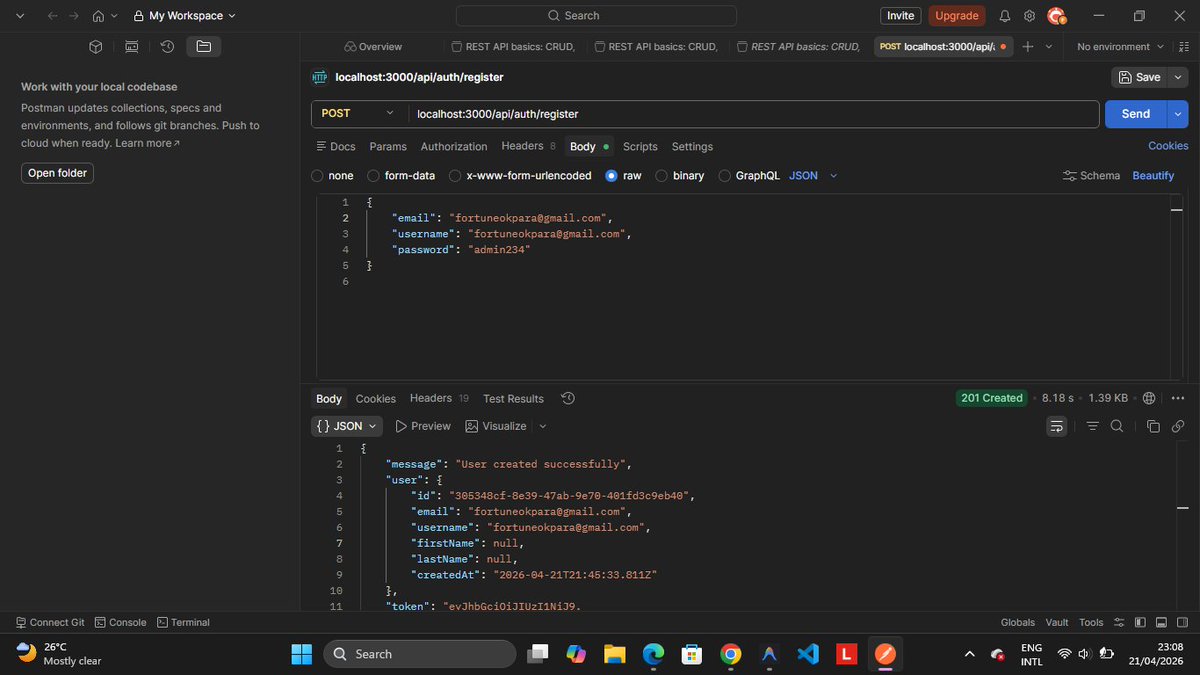Open response more options ellipsis
Screen dimensions: 1200x675
(1177, 398)
